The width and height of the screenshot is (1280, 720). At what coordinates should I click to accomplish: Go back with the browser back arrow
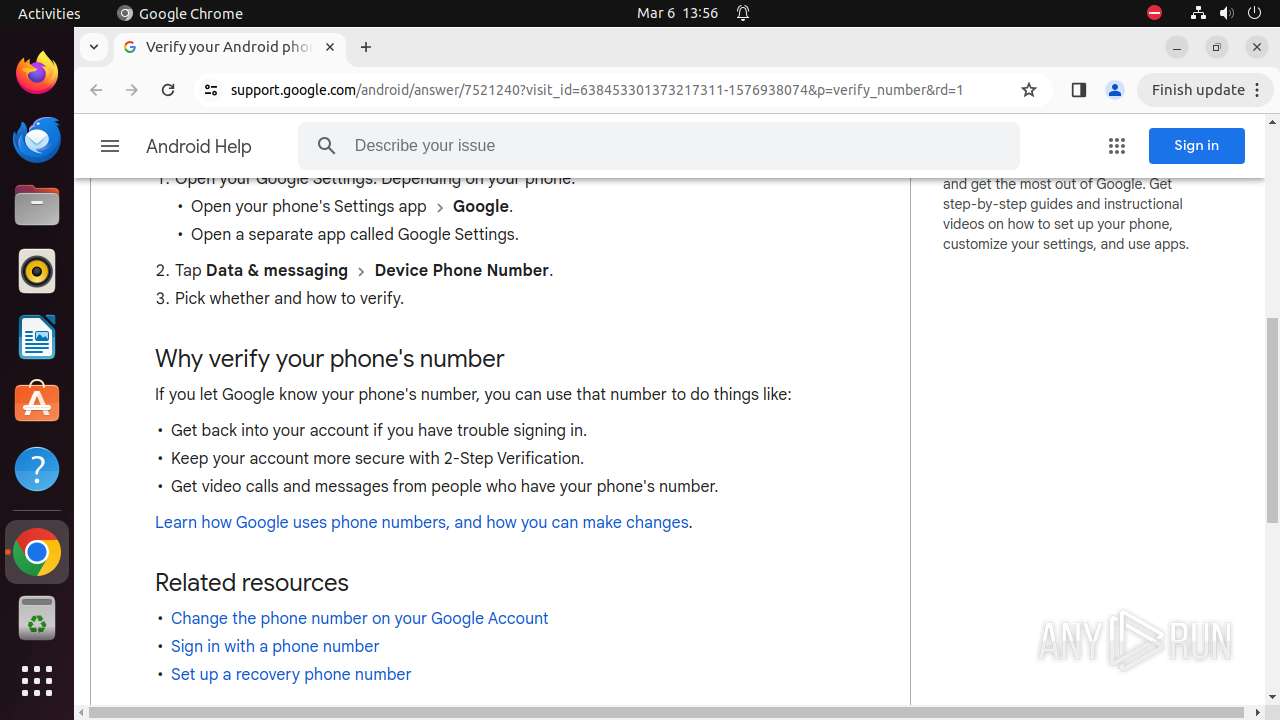pyautogui.click(x=96, y=90)
